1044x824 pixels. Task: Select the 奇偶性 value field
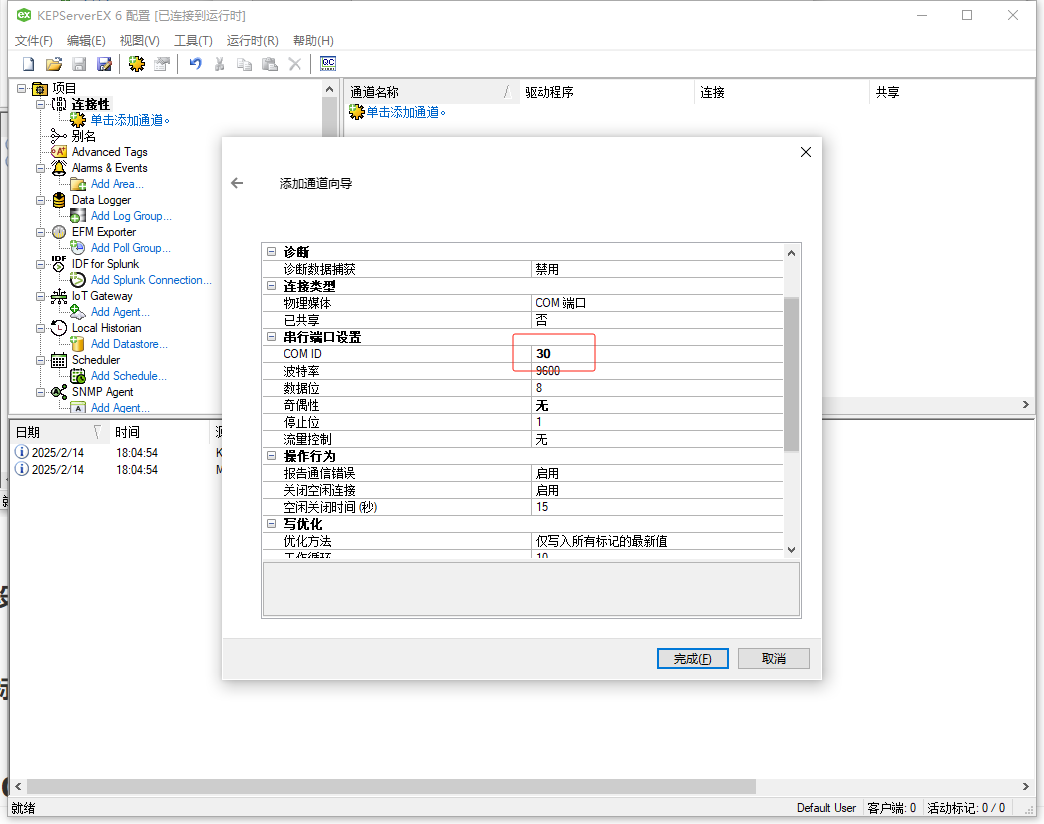[x=656, y=405]
